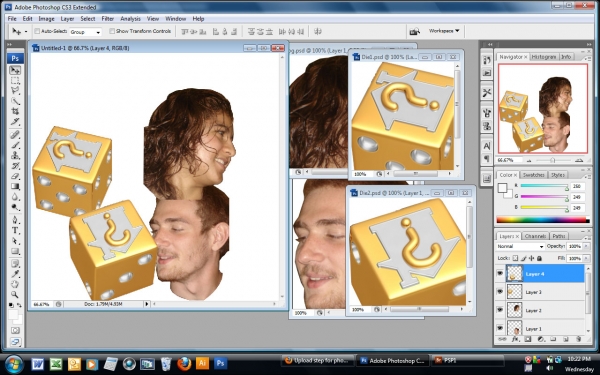600x375 pixels.
Task: Open the Filter menu
Action: pos(108,18)
